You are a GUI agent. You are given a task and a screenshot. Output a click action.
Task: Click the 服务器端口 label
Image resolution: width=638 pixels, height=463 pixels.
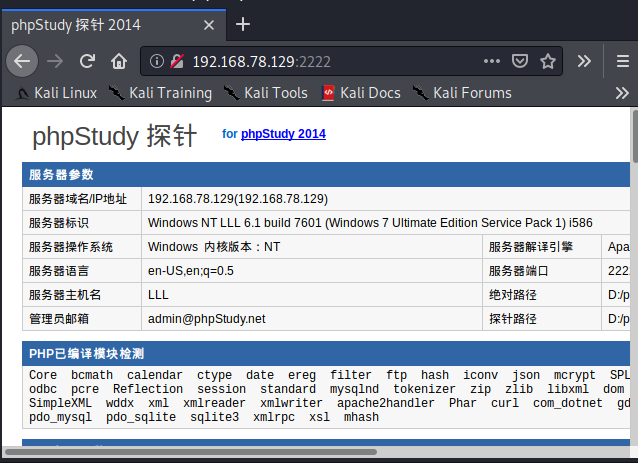coord(518,271)
